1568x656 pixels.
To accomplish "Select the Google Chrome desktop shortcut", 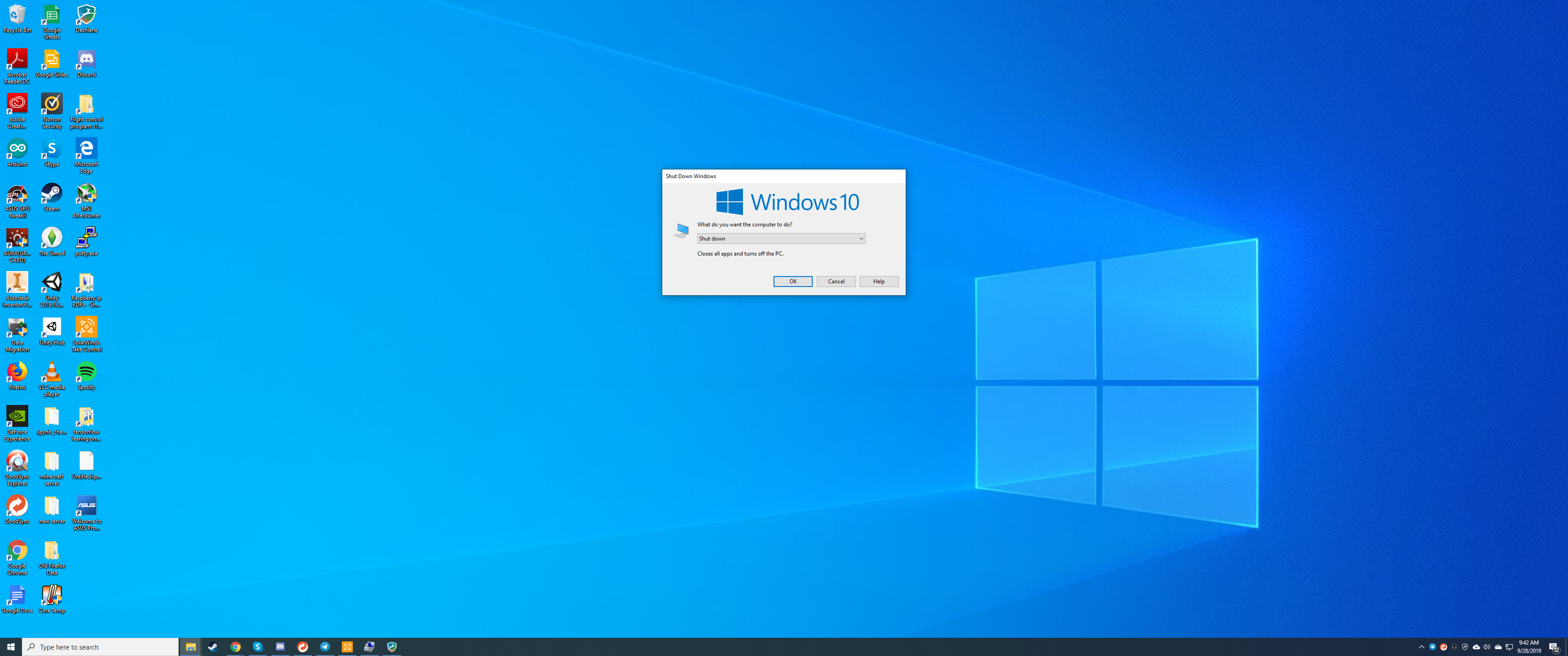I will click(17, 558).
